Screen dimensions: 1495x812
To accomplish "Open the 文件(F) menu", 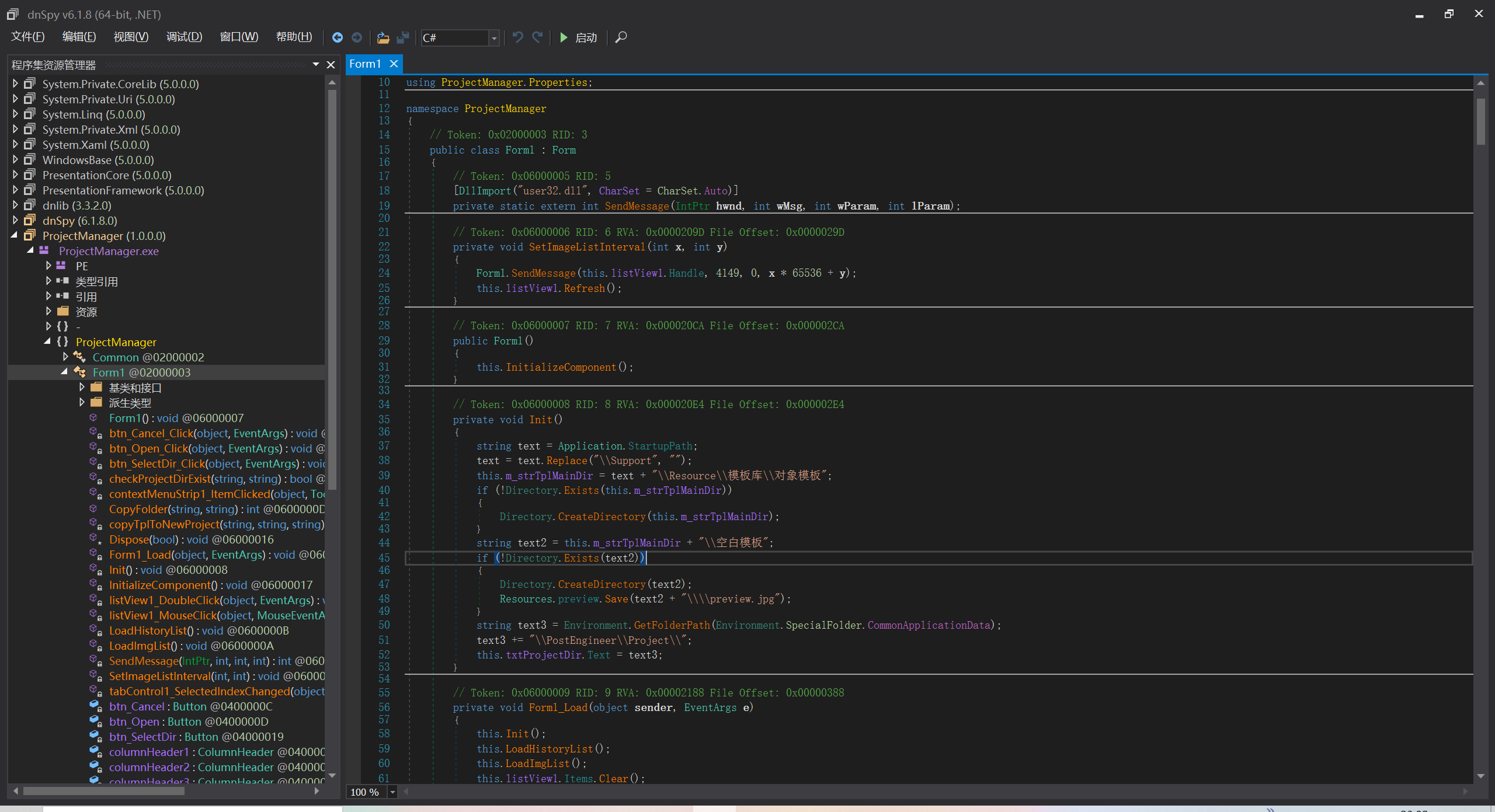I will coord(27,37).
